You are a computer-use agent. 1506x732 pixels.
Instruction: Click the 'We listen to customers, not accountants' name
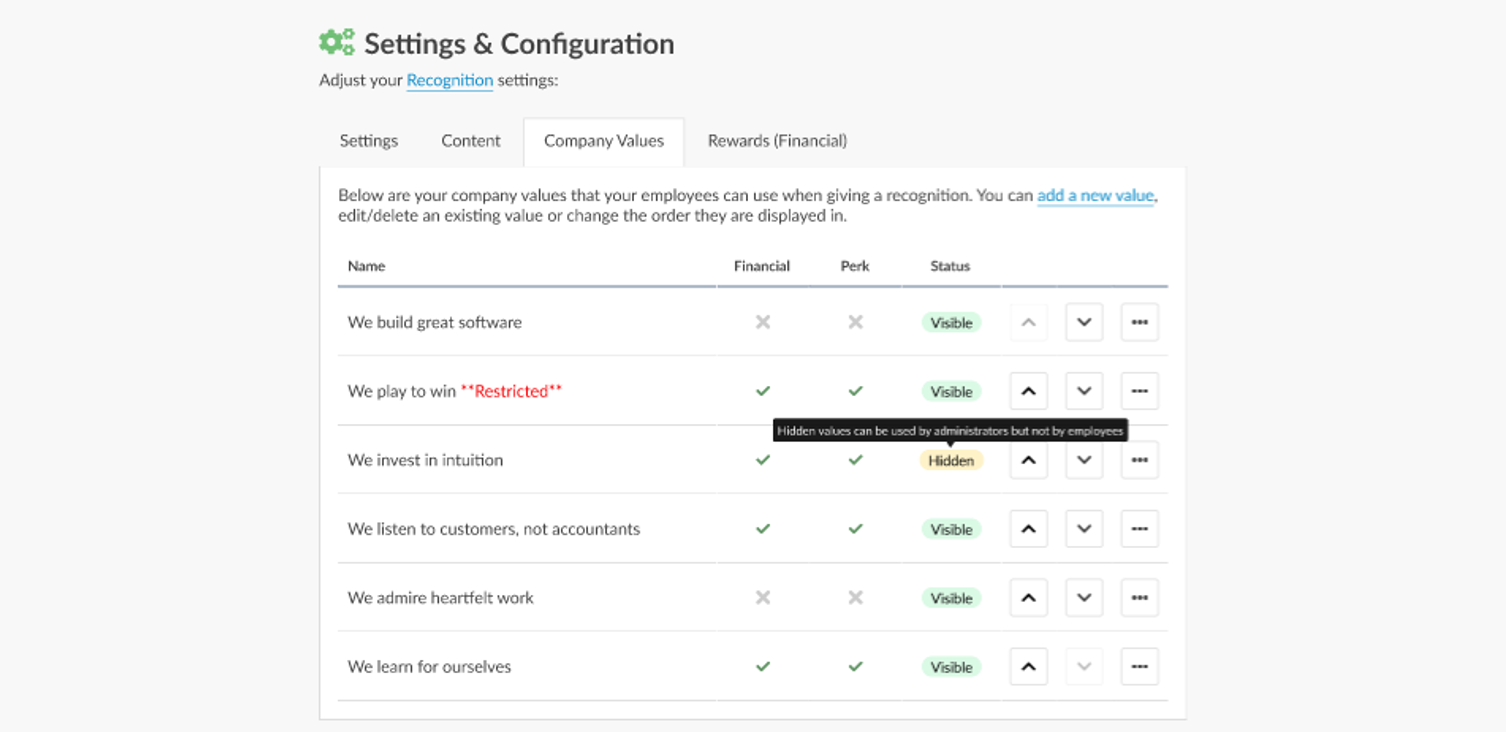[x=494, y=529]
